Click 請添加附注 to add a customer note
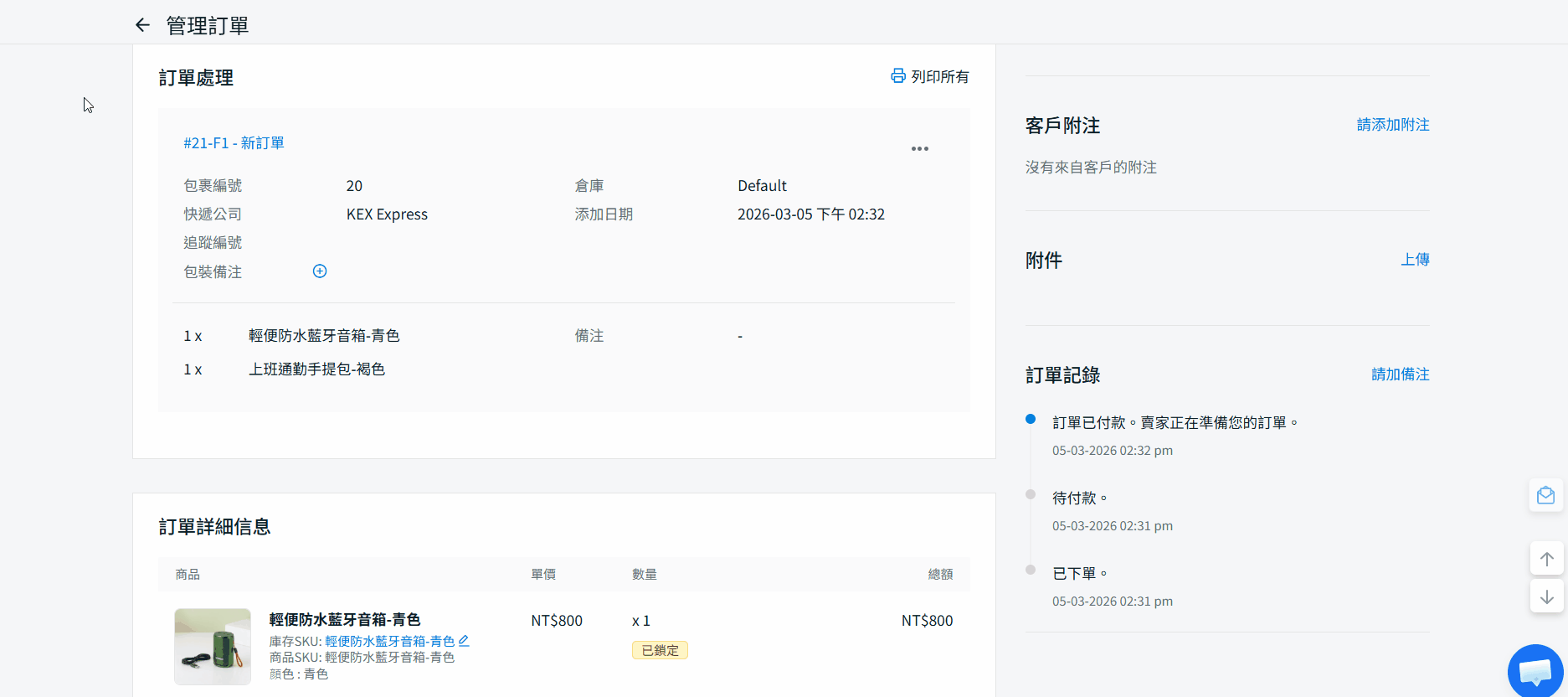1568x697 pixels. pyautogui.click(x=1392, y=125)
